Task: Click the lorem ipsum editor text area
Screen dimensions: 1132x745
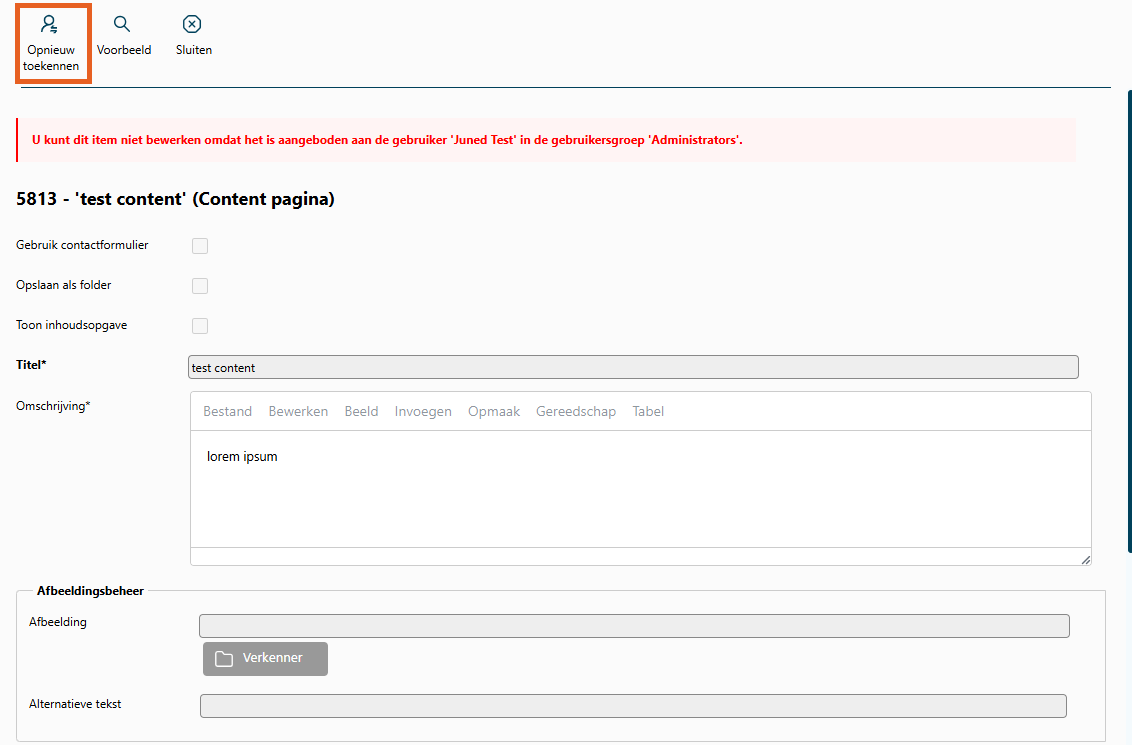Action: [x=640, y=488]
